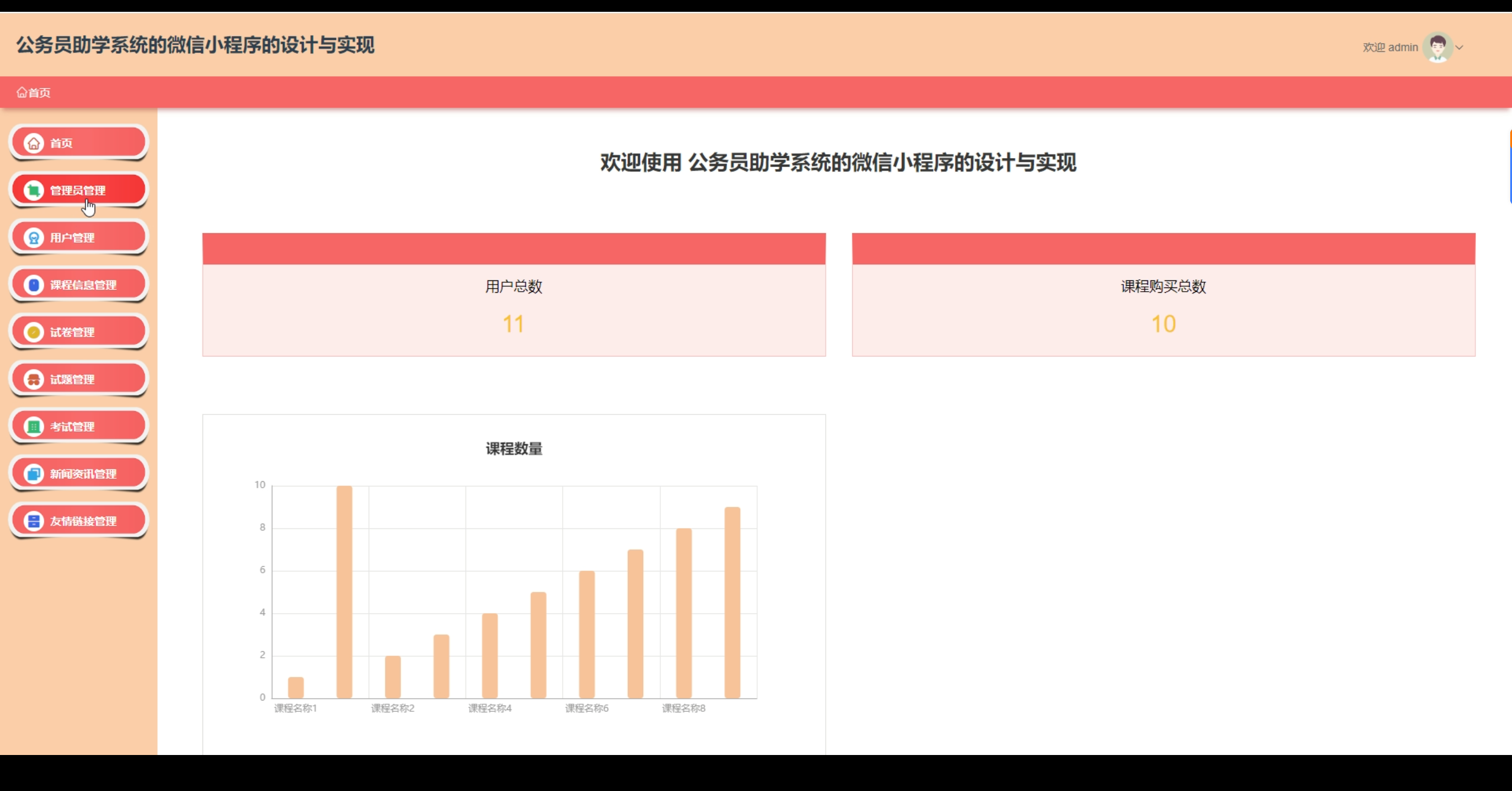Click the yellow 试卷管理 icon
1512x791 pixels.
(x=34, y=332)
